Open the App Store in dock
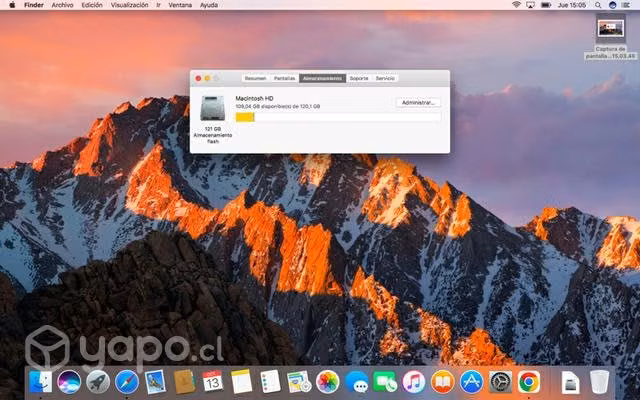This screenshot has height=400, width=640. [471, 382]
